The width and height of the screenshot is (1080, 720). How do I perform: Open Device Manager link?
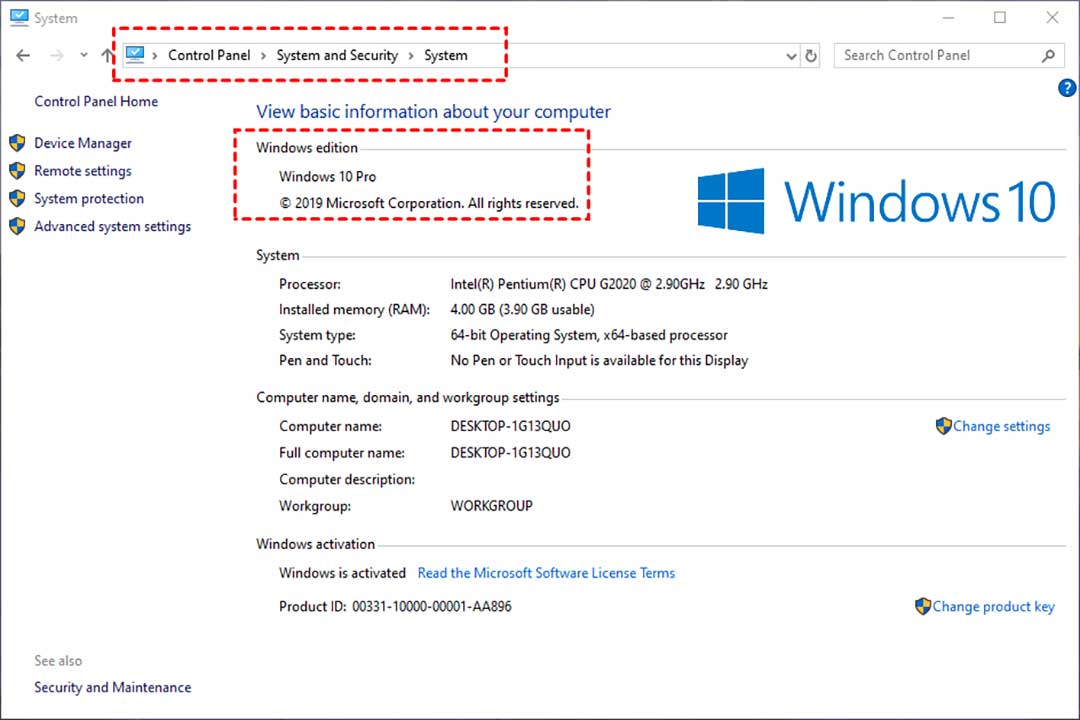(83, 143)
